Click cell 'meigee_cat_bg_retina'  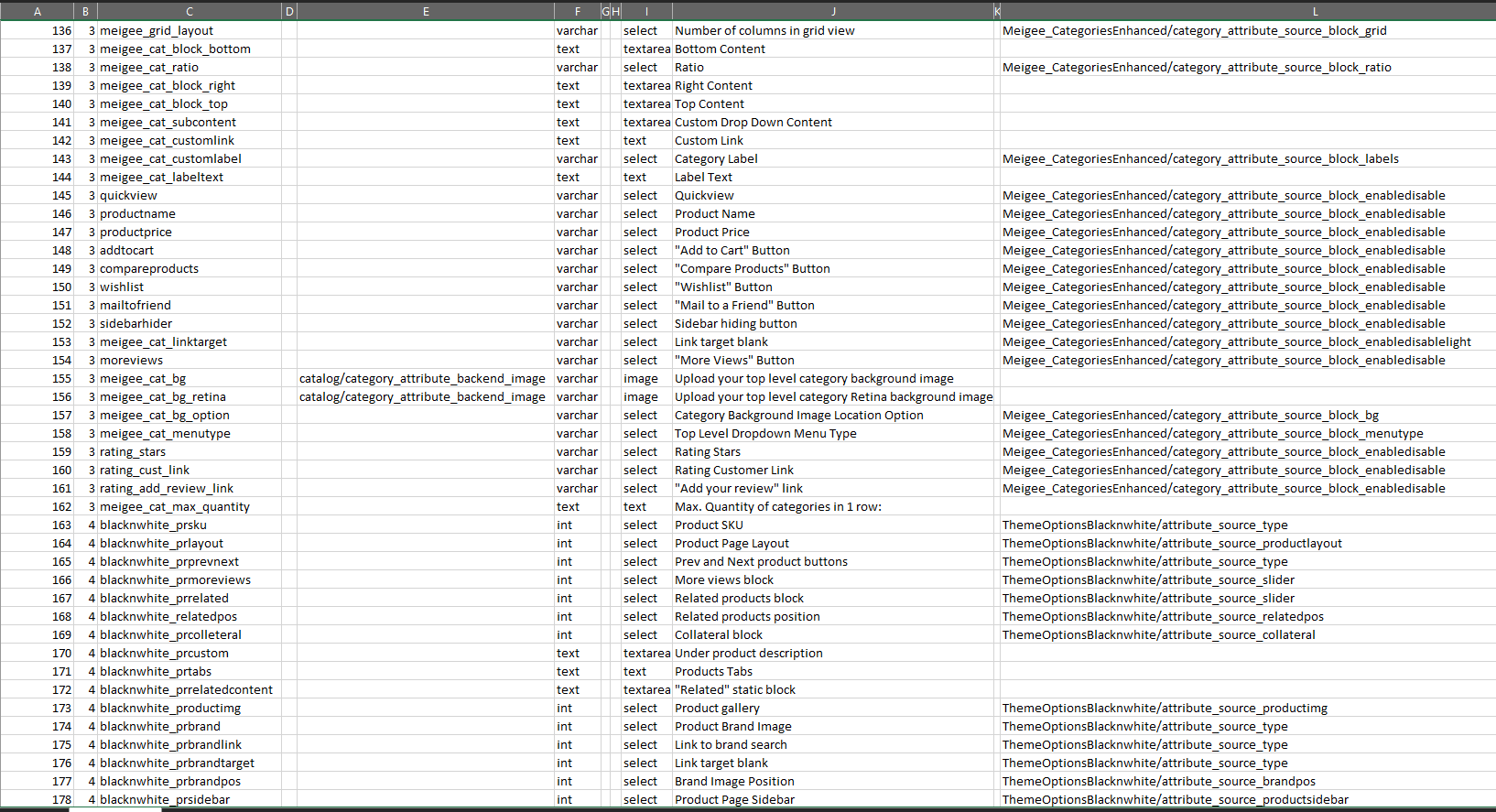(189, 396)
